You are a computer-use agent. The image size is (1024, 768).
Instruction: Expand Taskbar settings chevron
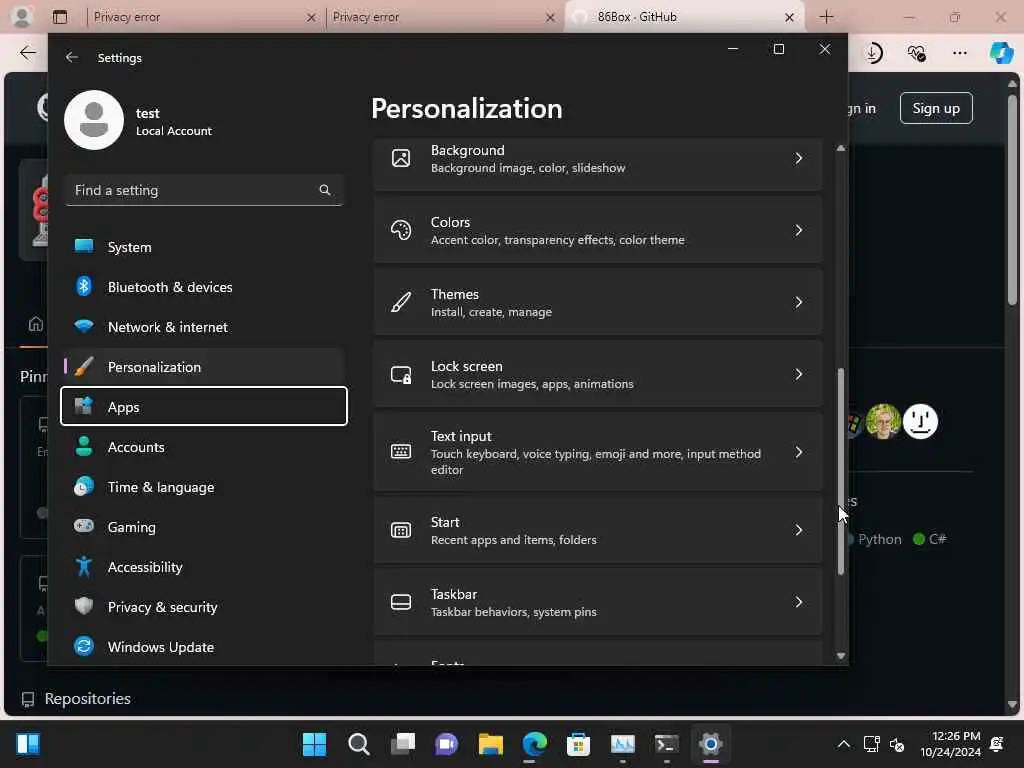coord(798,601)
